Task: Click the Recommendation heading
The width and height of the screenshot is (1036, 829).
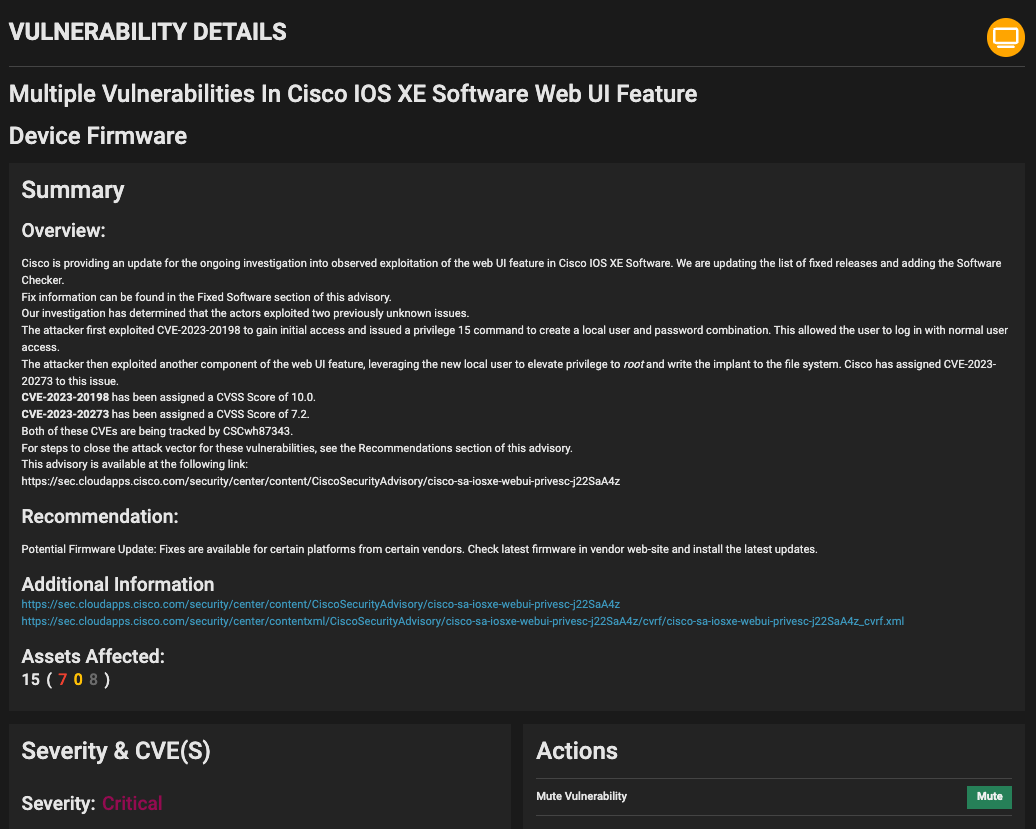Action: point(100,517)
